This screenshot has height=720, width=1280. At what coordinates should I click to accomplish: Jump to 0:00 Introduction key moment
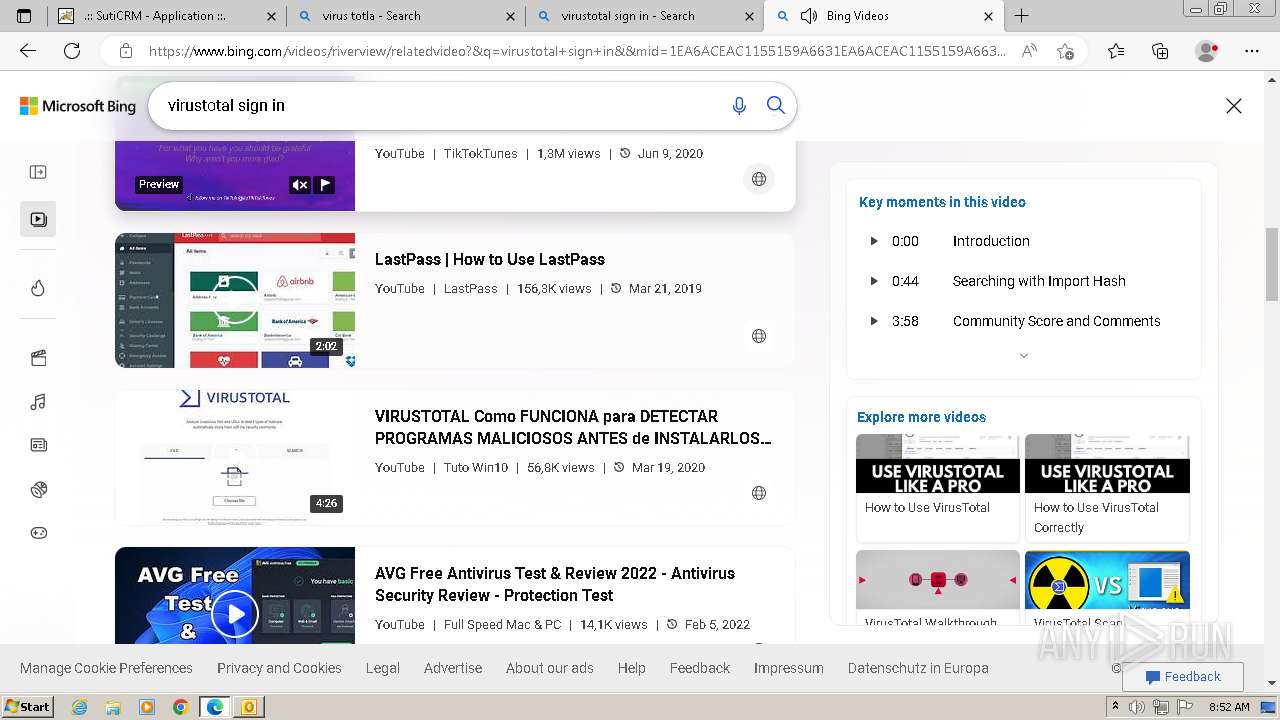[1024, 241]
